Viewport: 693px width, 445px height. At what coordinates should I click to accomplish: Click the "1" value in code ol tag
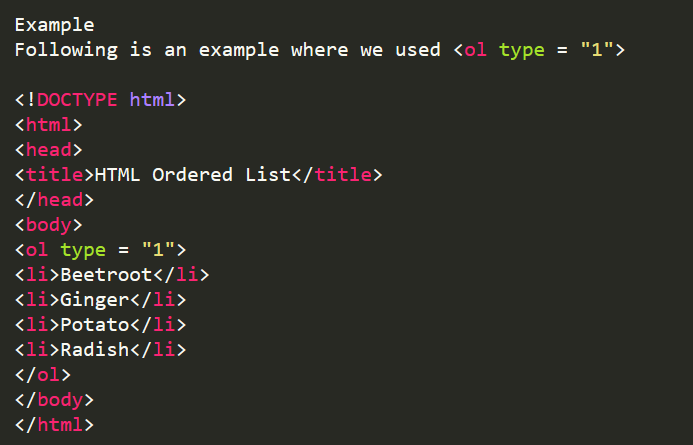click(x=158, y=250)
